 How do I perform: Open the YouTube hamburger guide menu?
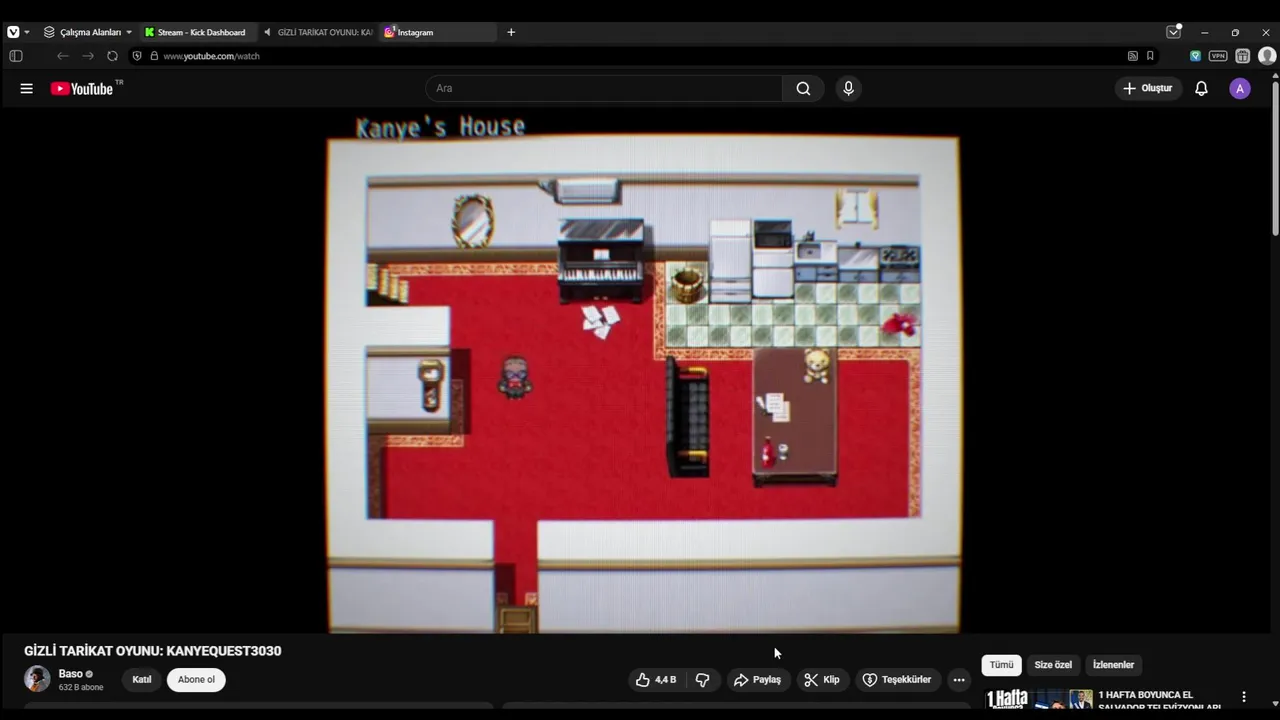point(27,88)
